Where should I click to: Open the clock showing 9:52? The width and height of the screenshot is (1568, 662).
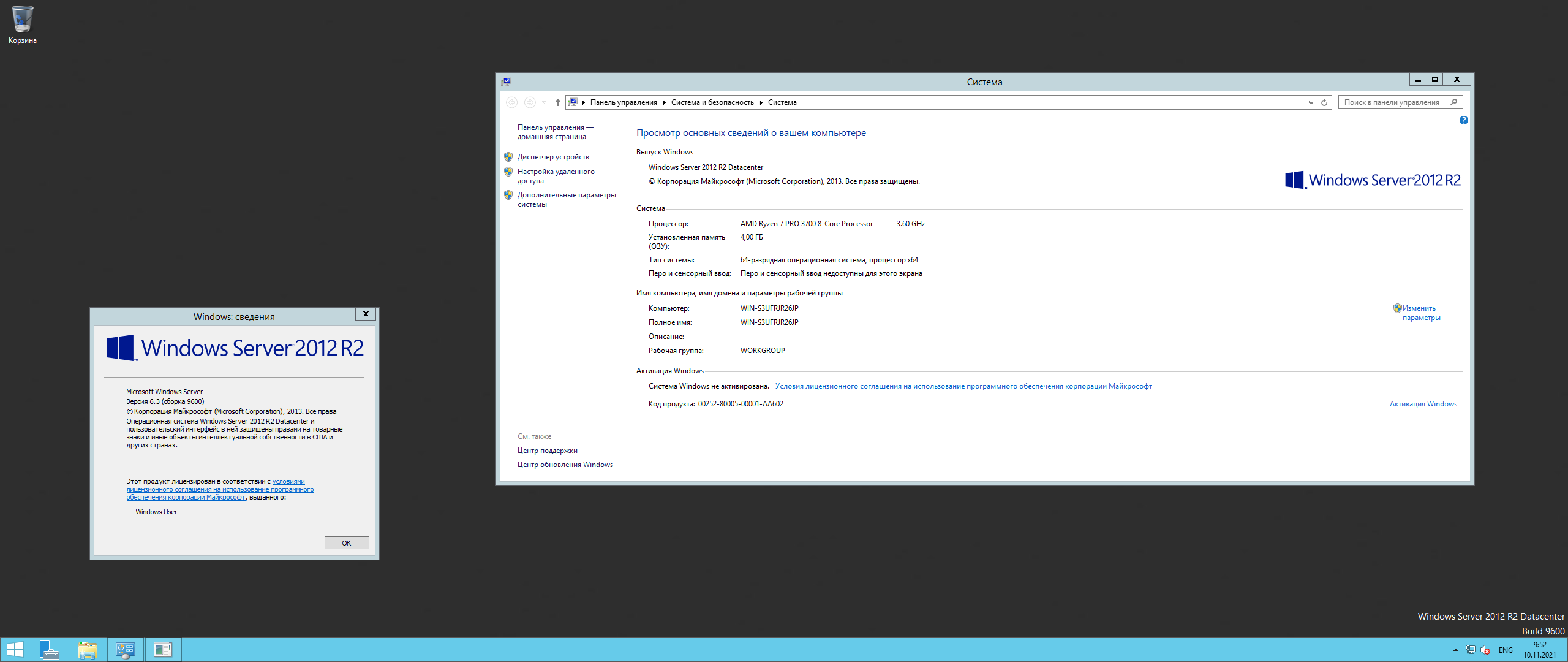point(1540,650)
